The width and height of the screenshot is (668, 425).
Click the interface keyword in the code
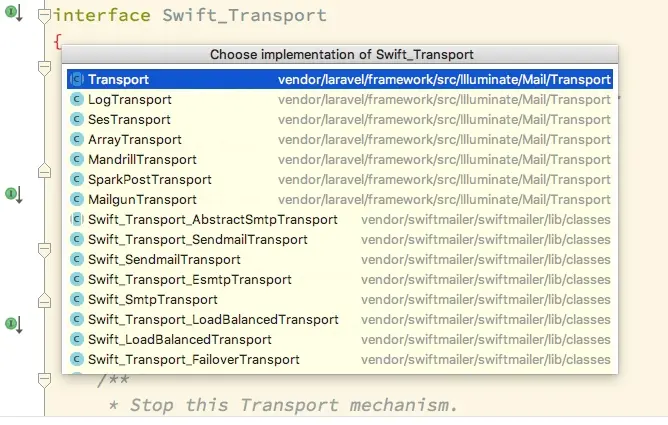coord(102,15)
